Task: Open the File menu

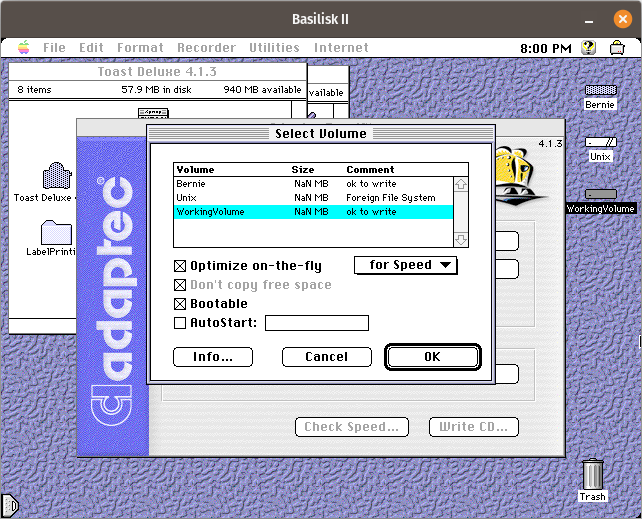Action: (54, 47)
